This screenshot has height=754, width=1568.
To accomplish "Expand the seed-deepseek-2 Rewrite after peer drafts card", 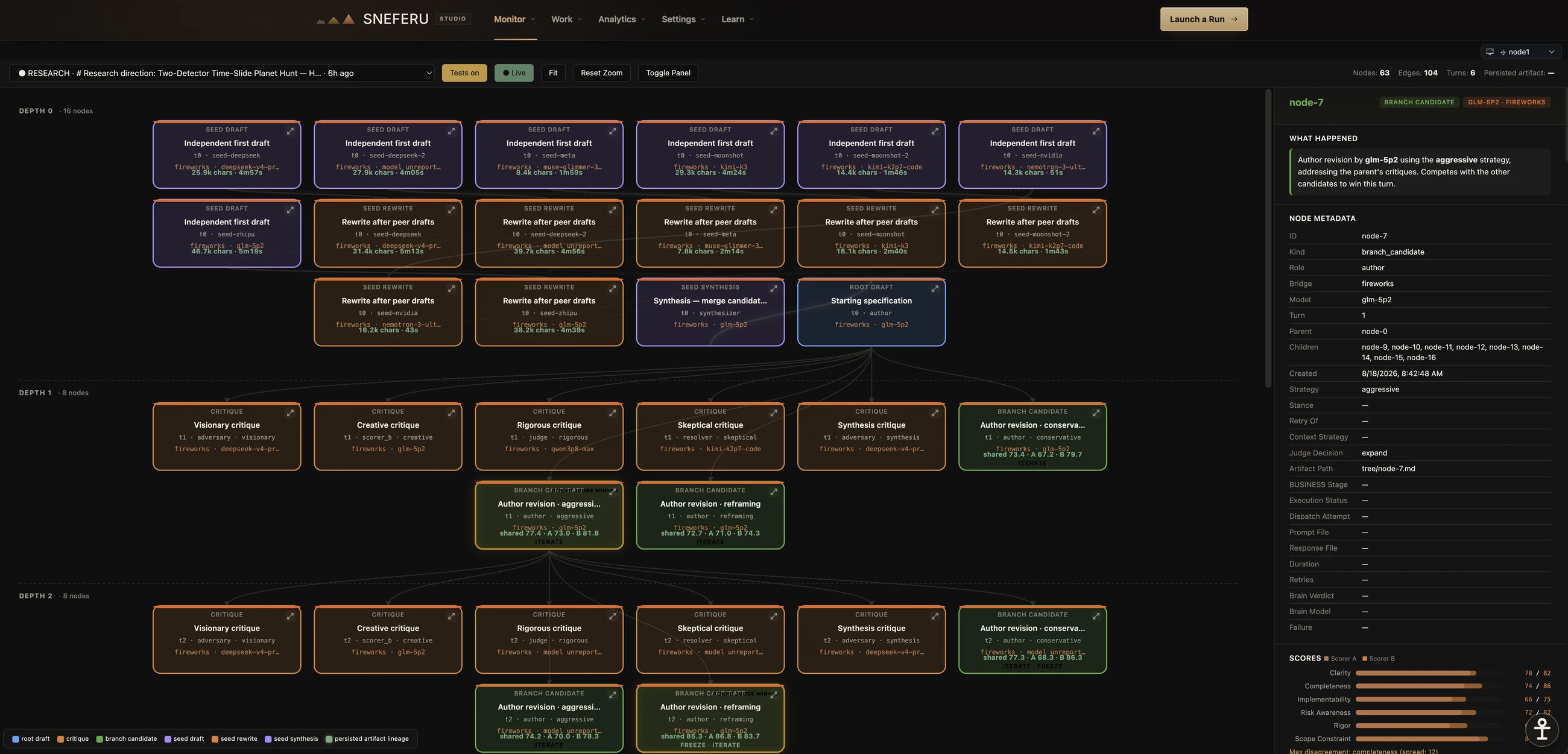I will click(613, 209).
